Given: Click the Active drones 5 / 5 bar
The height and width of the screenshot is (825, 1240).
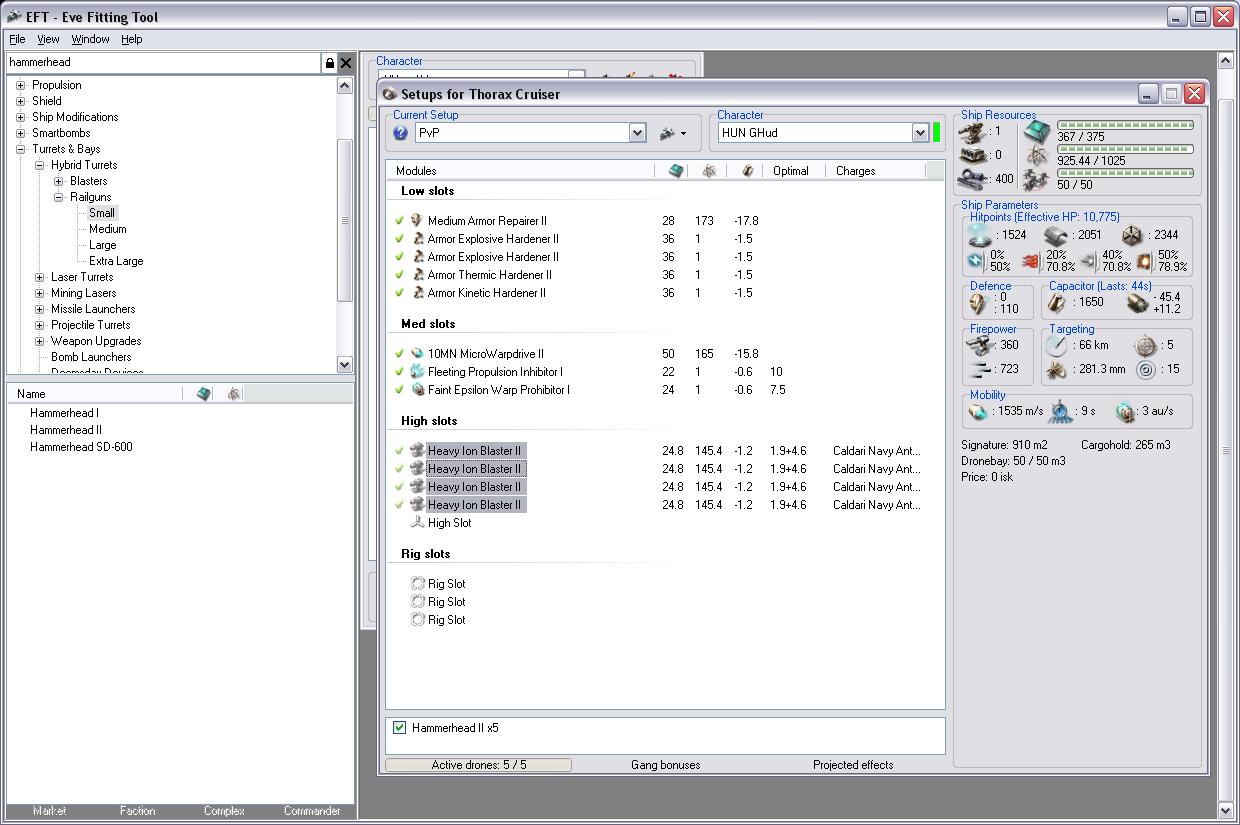Looking at the screenshot, I should 478,765.
